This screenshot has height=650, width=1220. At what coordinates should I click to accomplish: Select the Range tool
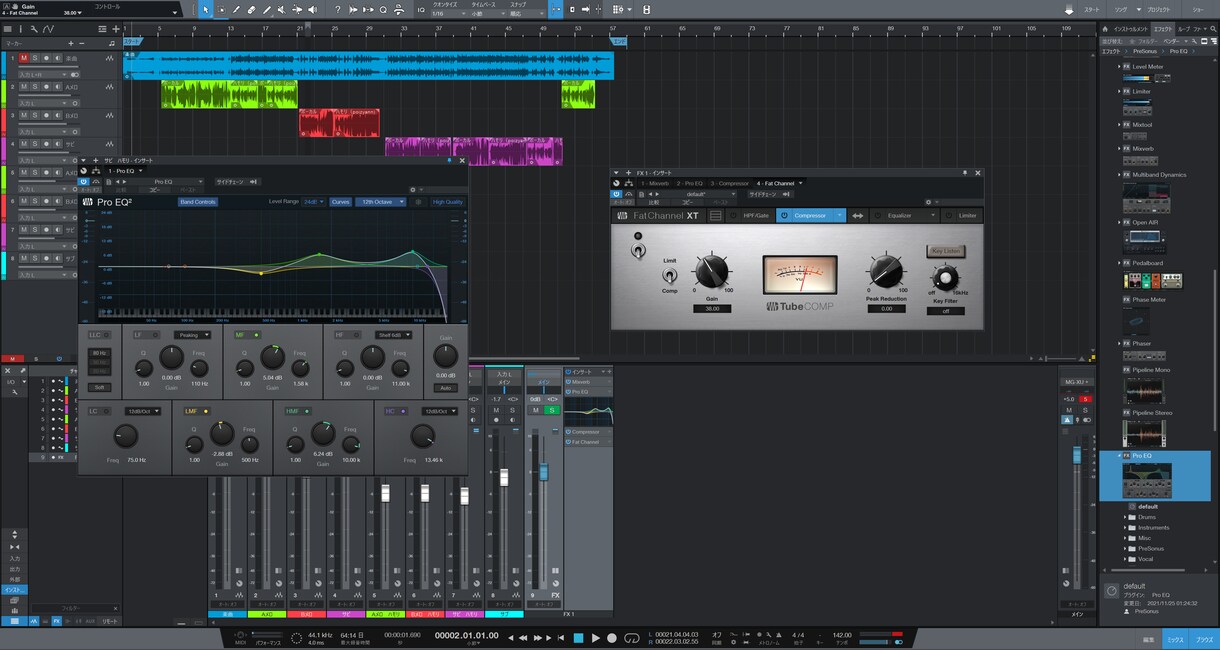pyautogui.click(x=221, y=9)
